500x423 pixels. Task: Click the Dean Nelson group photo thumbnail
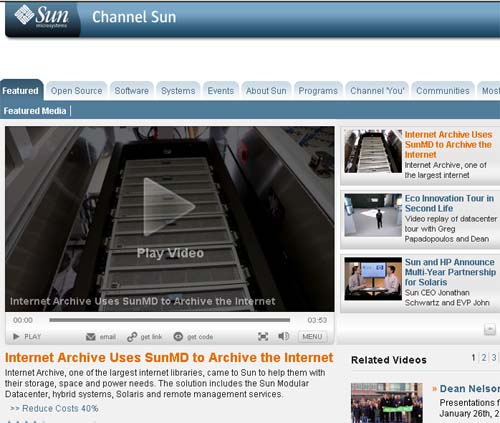tap(387, 403)
